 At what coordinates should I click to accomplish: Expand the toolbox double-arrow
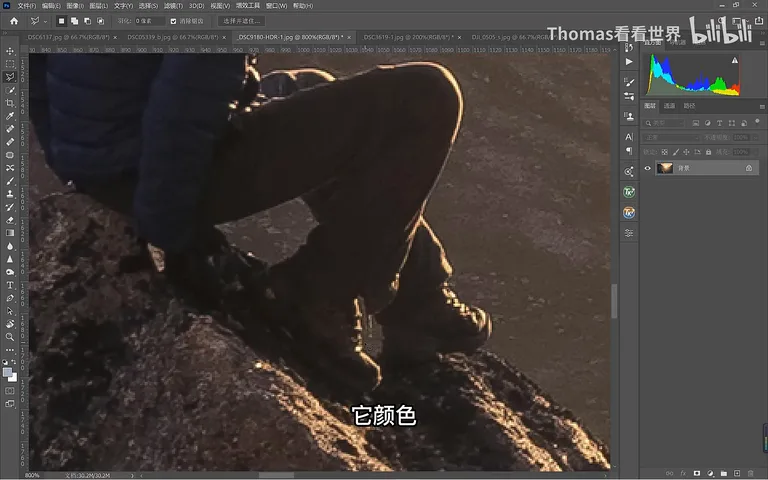[x=5, y=33]
